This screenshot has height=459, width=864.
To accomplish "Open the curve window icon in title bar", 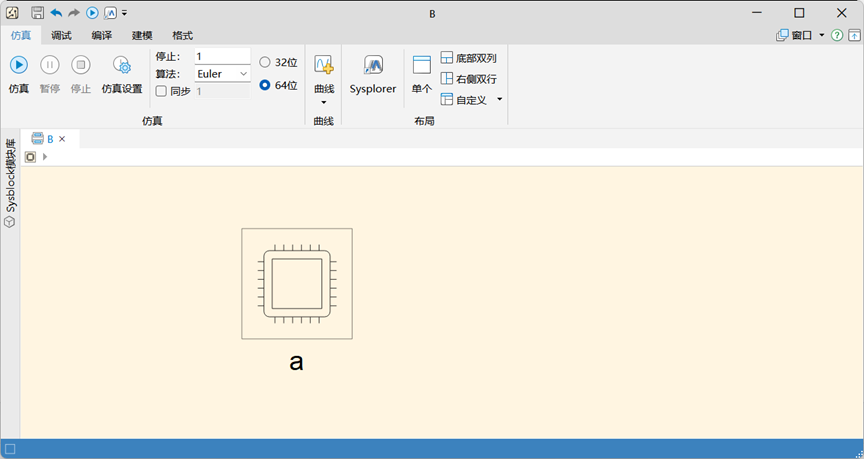I will pos(110,13).
